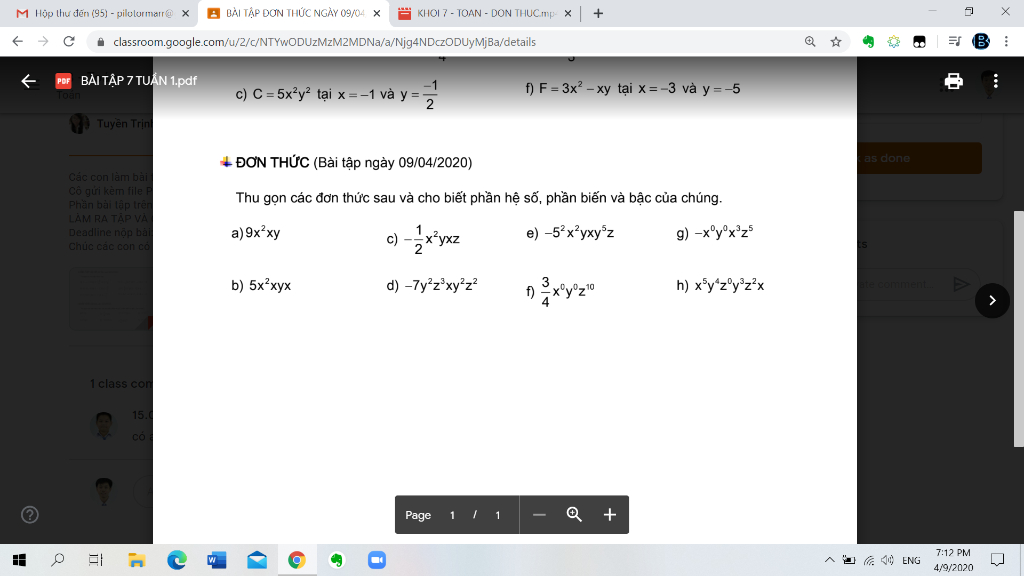Open the Mail app in the taskbar
This screenshot has width=1024, height=576.
click(x=257, y=560)
